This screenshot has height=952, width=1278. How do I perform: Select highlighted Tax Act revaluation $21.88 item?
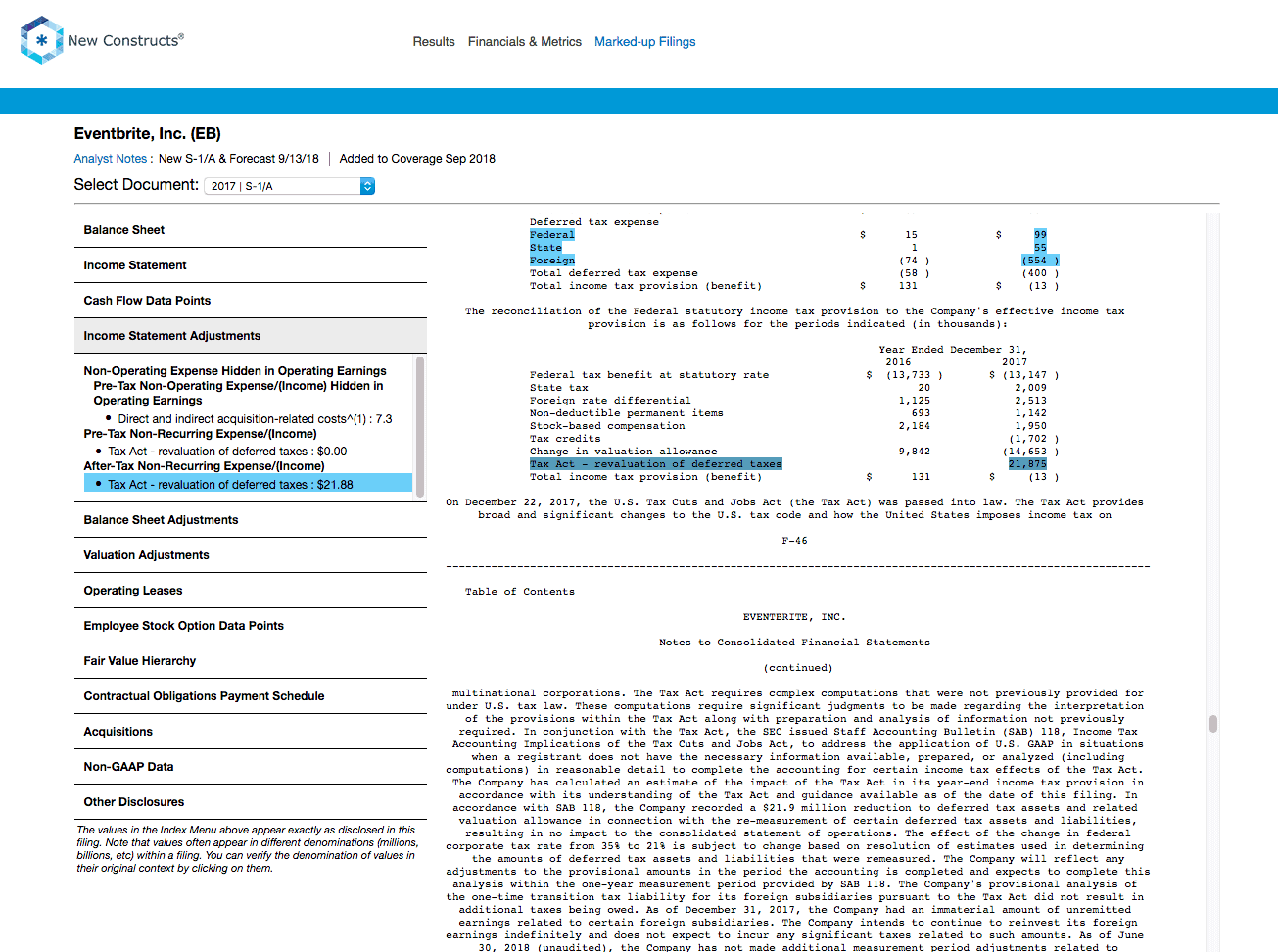[x=248, y=484]
